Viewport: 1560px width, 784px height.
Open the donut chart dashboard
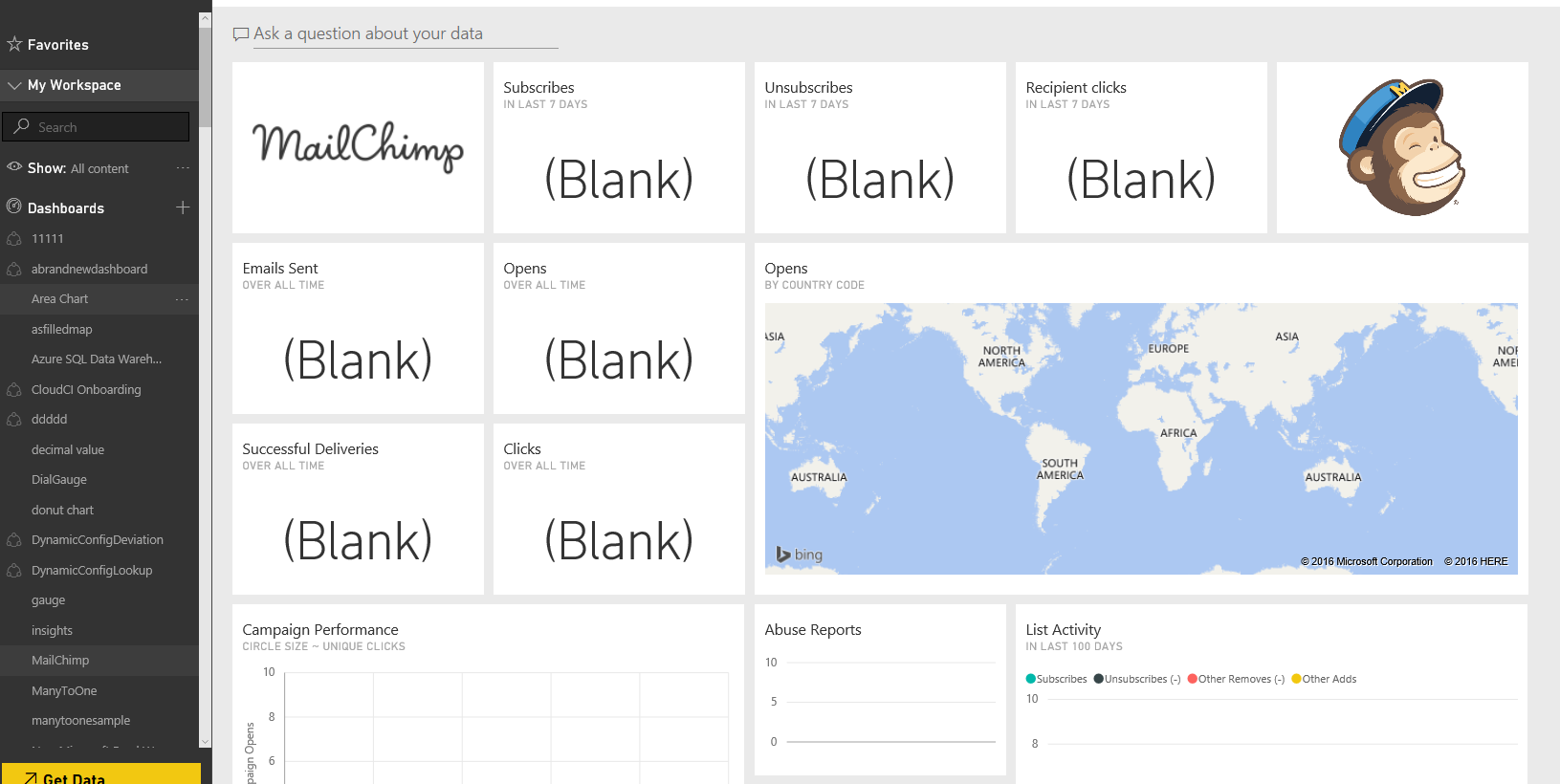62,510
